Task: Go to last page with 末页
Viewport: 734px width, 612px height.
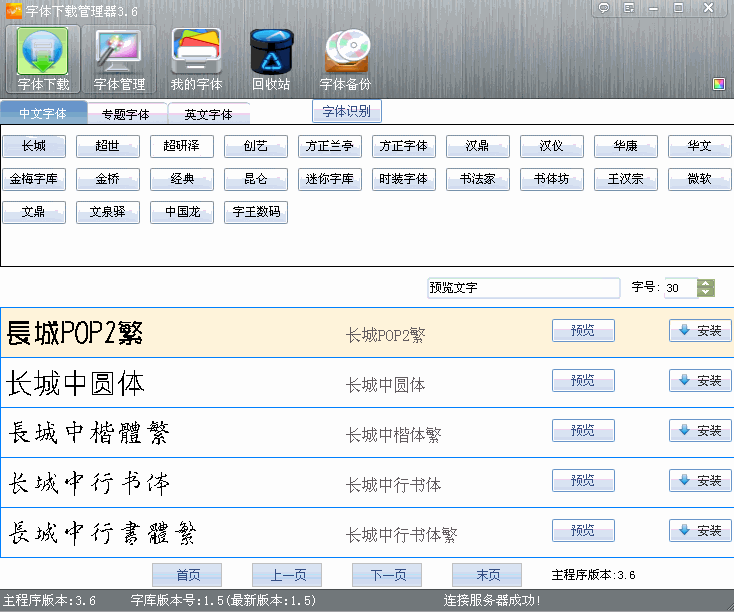Action: (x=487, y=575)
